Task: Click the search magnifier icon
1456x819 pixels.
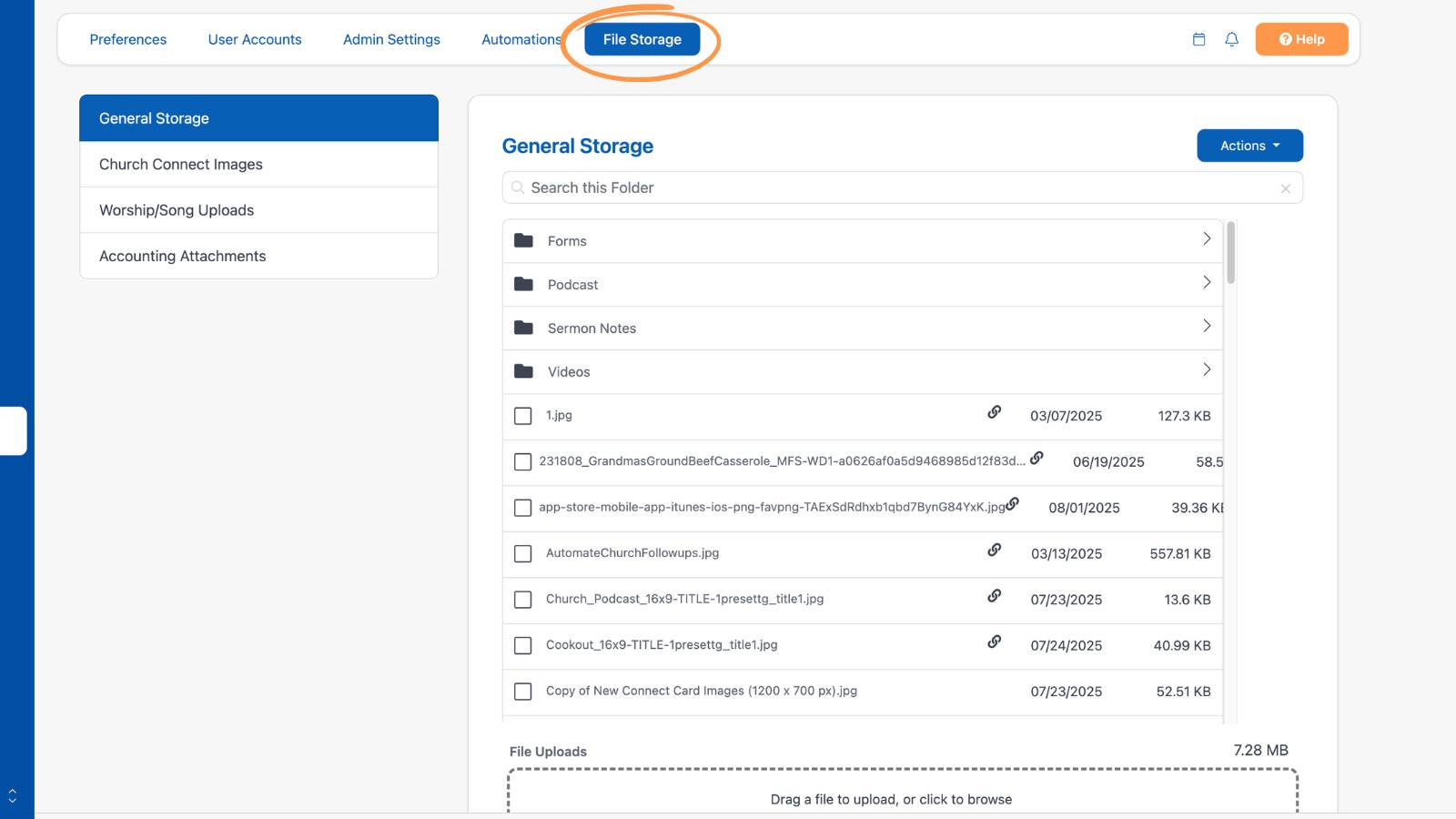Action: click(x=517, y=187)
